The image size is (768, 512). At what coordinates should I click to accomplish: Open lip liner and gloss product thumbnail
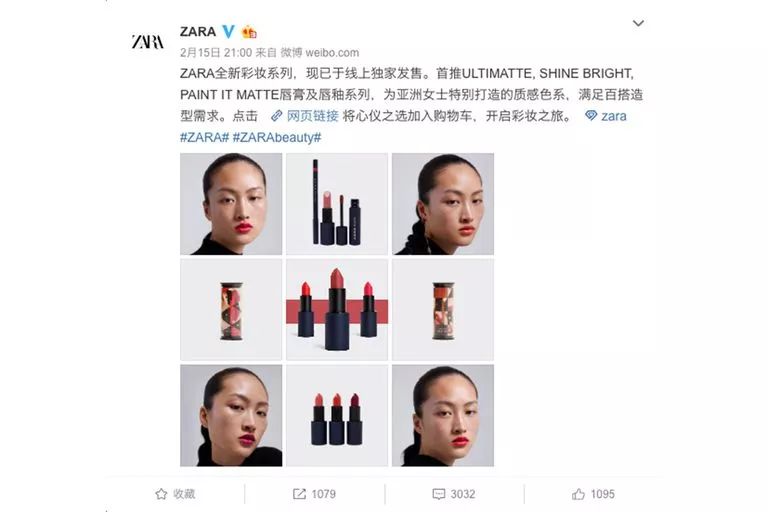337,204
